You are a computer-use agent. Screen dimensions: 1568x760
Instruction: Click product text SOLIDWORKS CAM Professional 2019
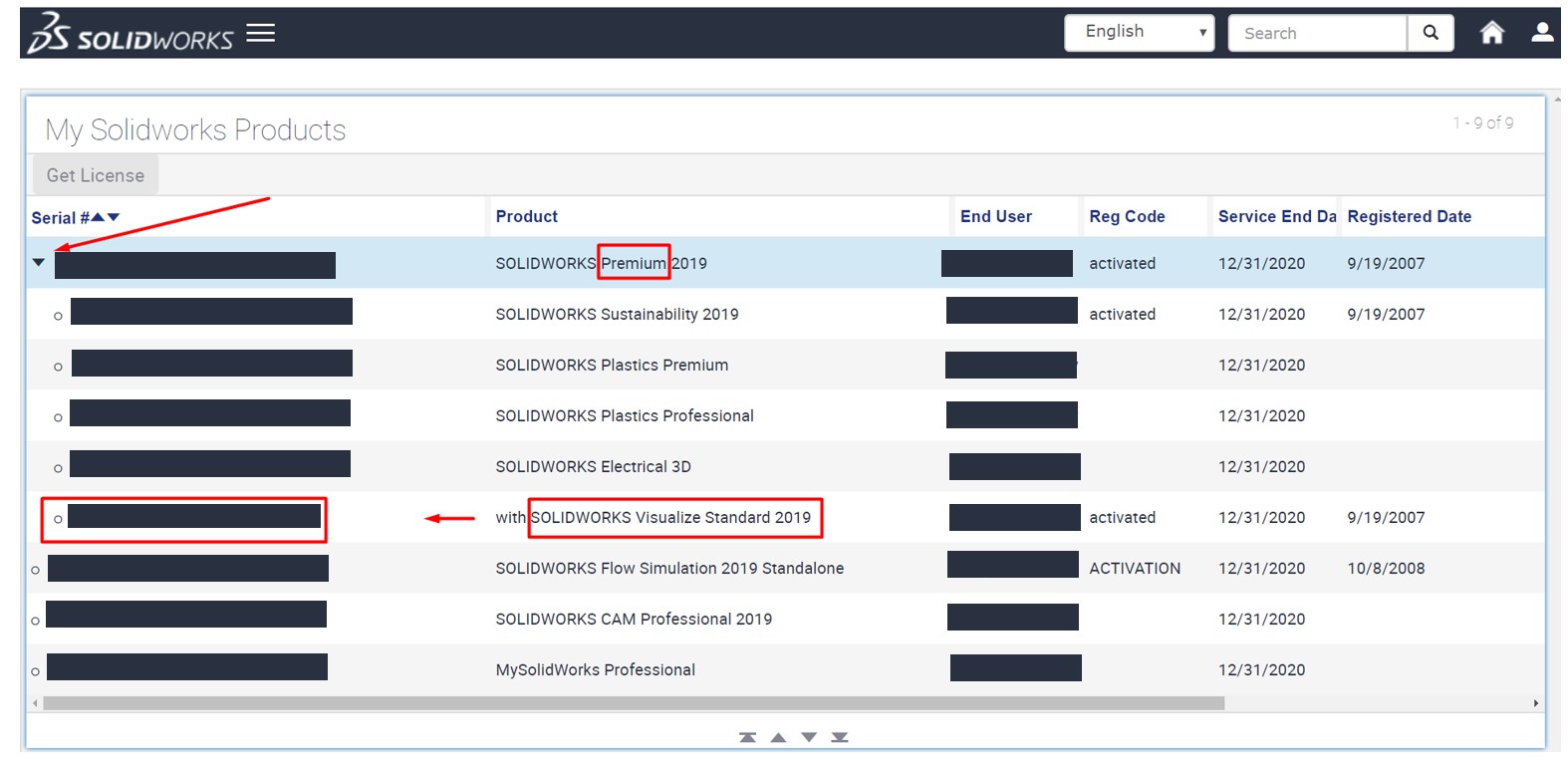tap(634, 619)
